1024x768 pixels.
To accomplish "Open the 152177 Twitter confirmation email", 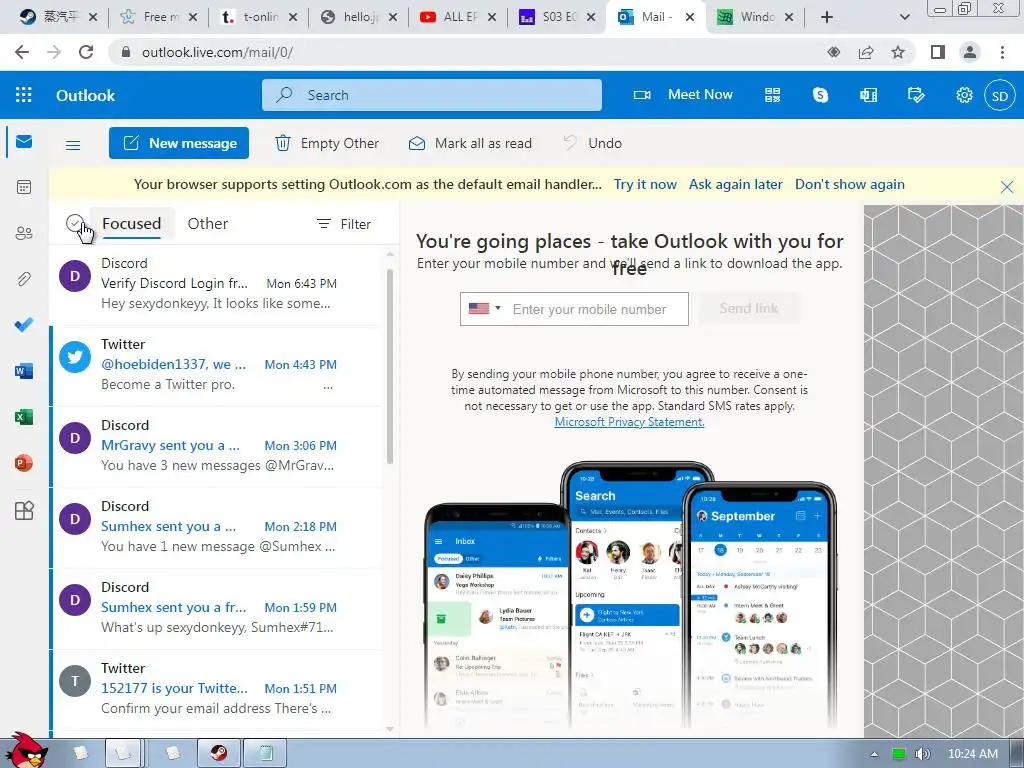I will 216,689.
